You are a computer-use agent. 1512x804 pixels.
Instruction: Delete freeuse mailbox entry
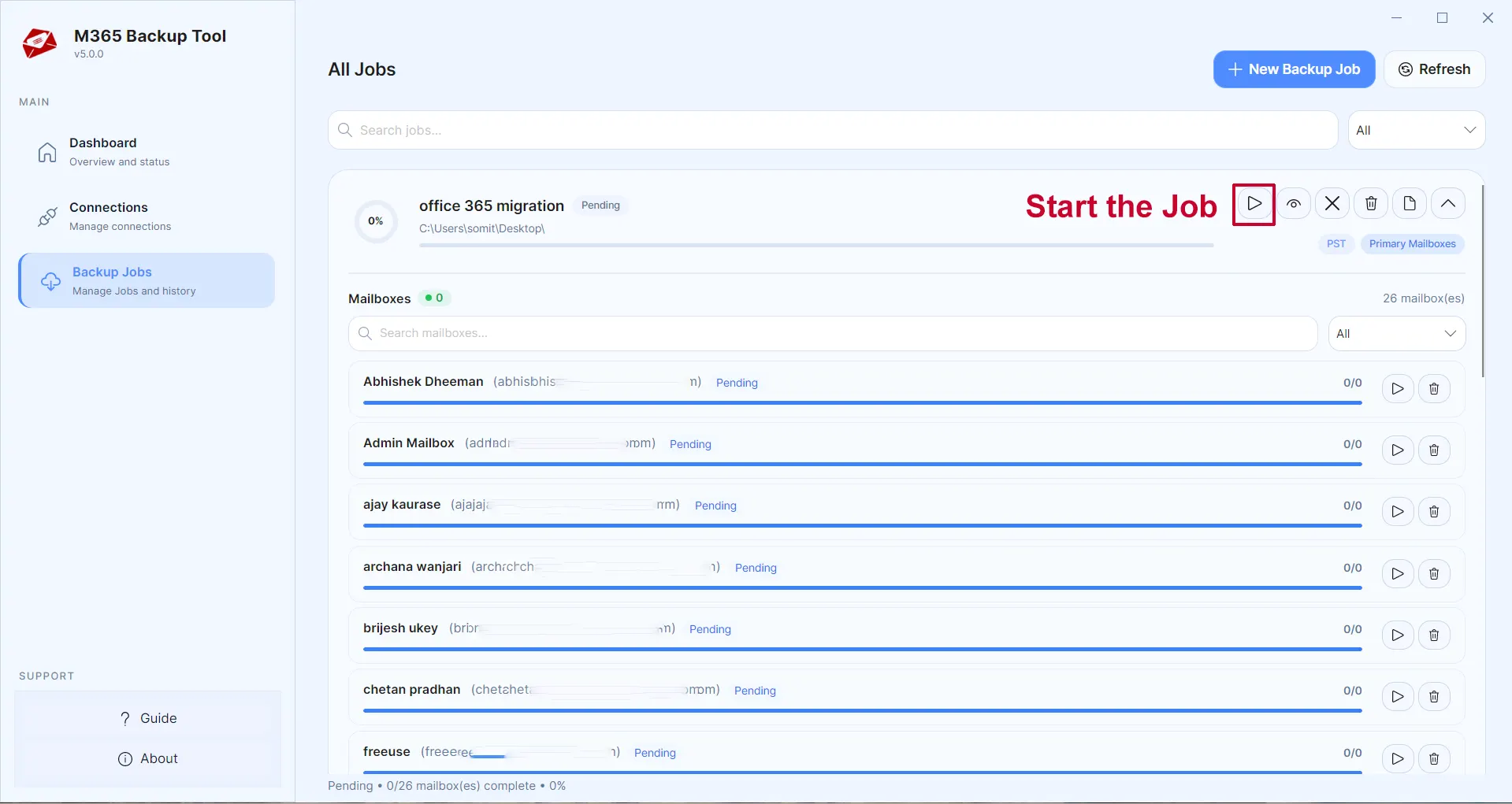pyautogui.click(x=1434, y=759)
